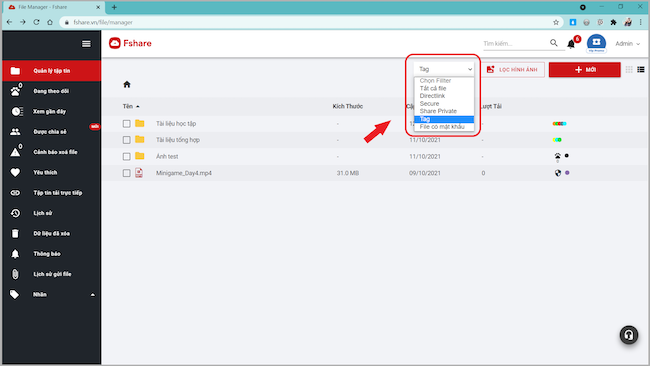
Task: Click LỌC HÌNH ẢNH button
Action: [513, 70]
